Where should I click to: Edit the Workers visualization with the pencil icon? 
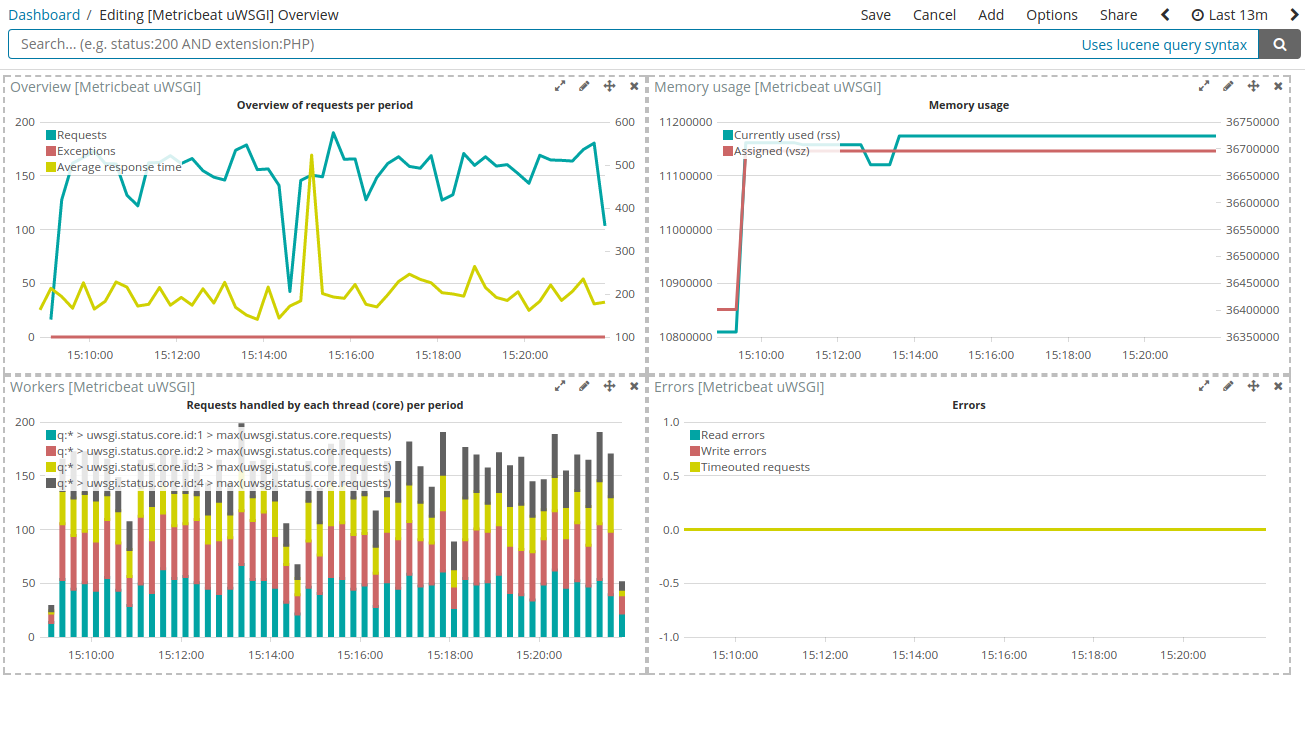click(584, 386)
